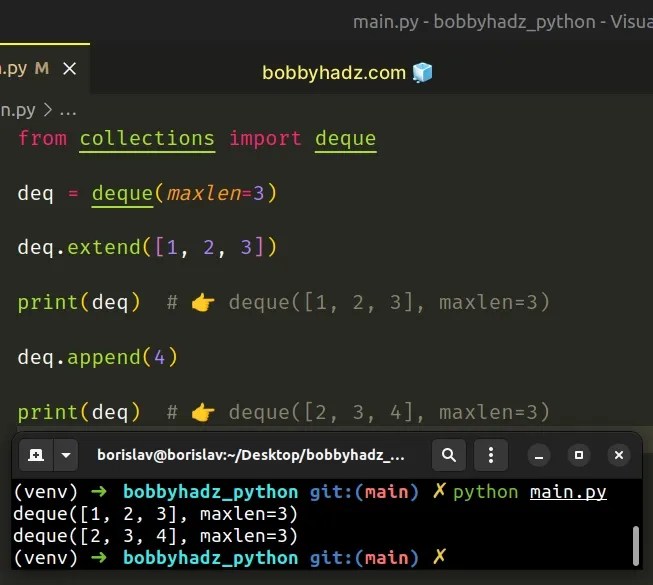Click the breadcrumb ellipsis after main.py
The image size is (653, 585).
coord(68,111)
